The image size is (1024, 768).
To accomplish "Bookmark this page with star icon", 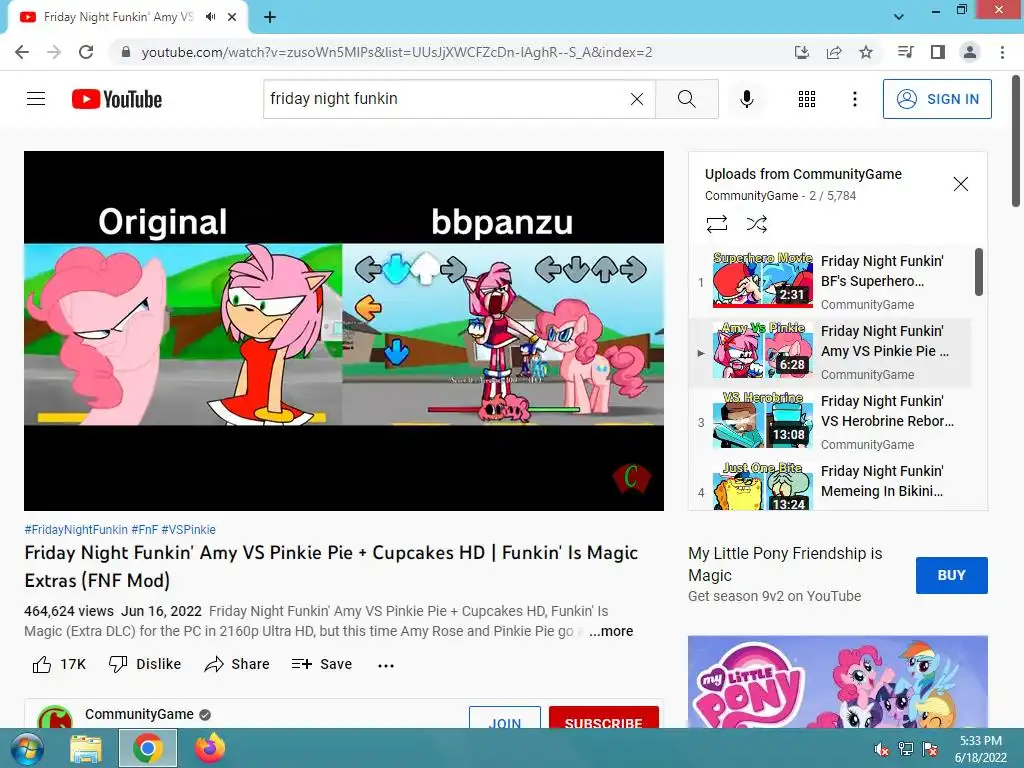I will pyautogui.click(x=866, y=52).
